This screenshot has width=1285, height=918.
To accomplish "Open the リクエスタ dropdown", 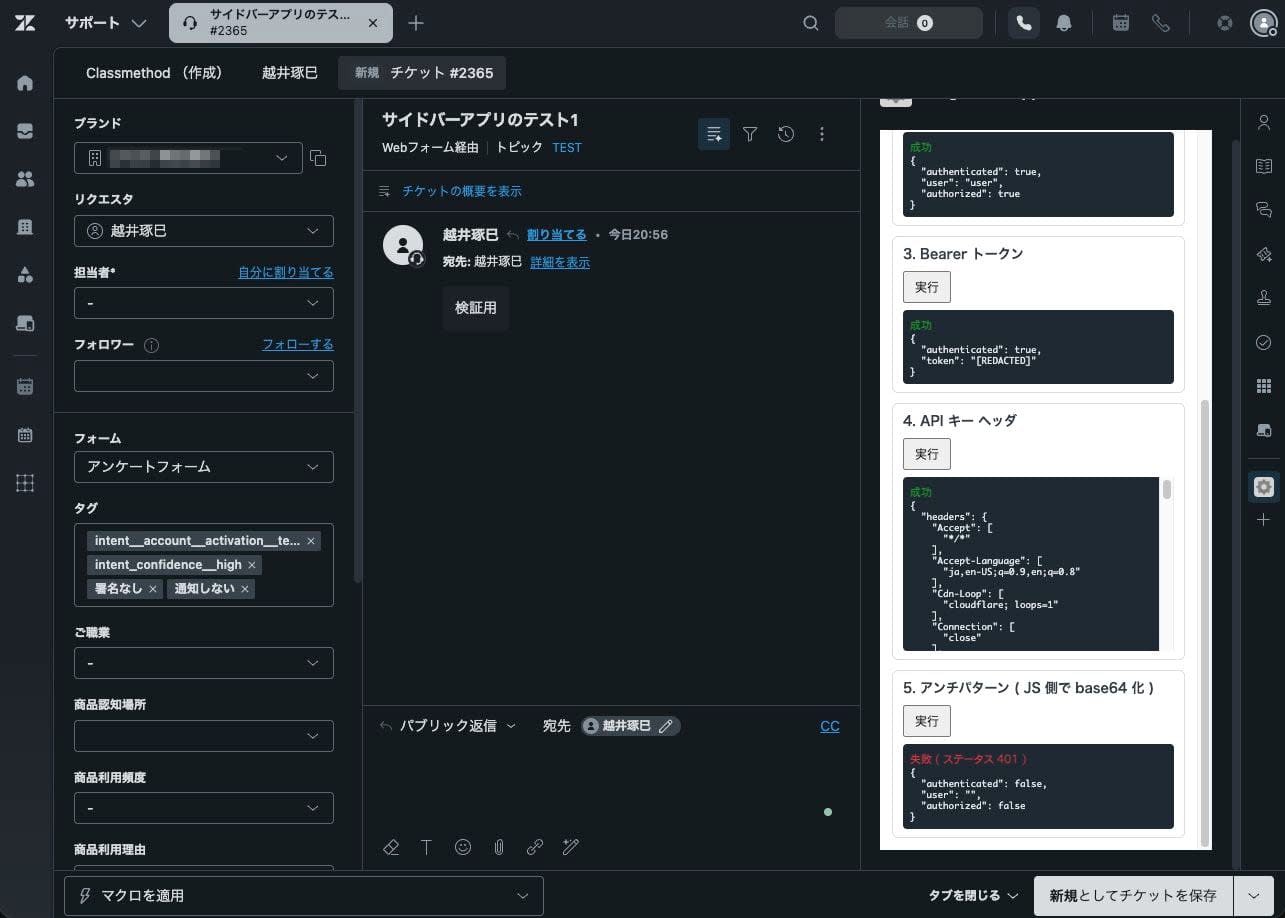I will [204, 231].
